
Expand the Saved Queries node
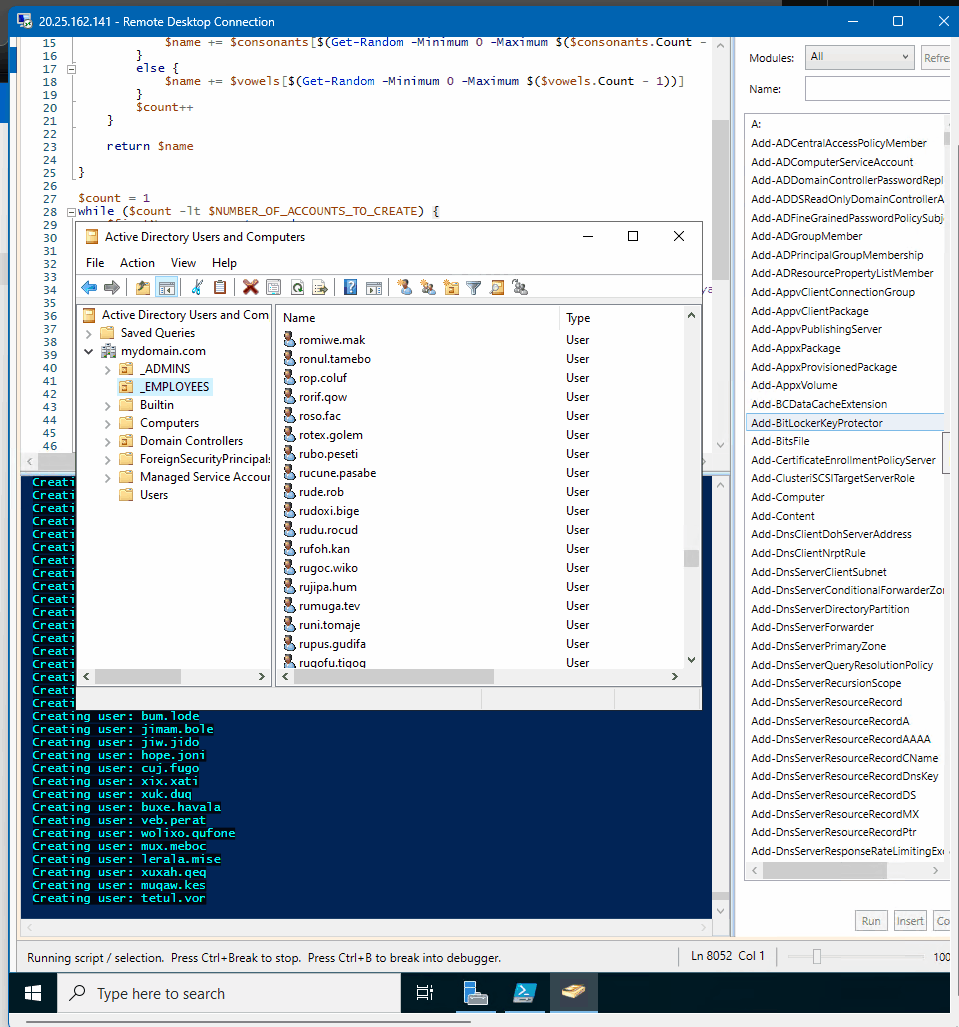click(x=89, y=333)
